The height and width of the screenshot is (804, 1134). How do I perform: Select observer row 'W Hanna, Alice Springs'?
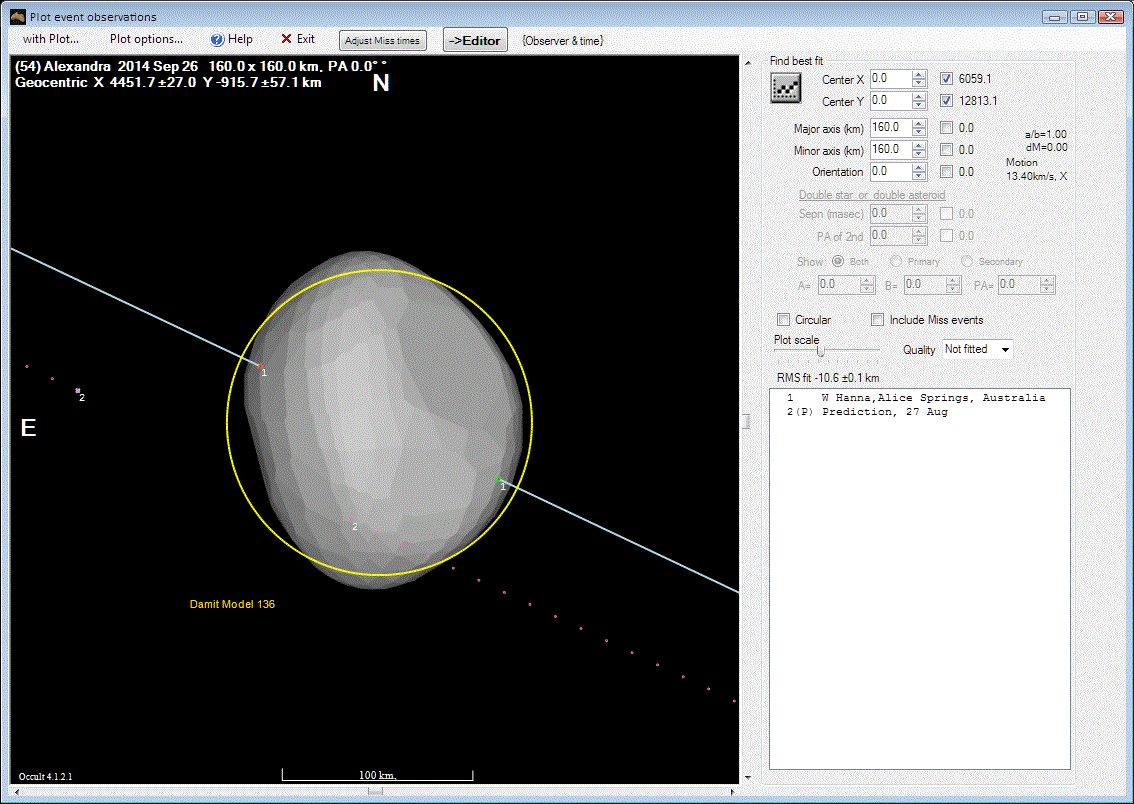pos(916,398)
